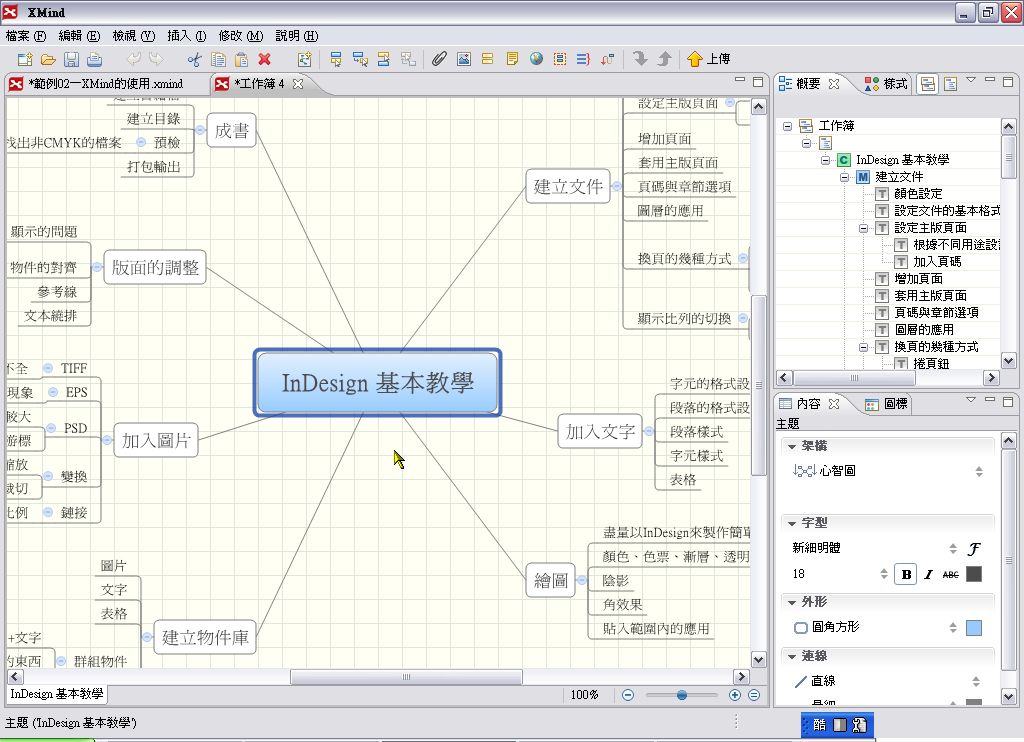1024x742 pixels.
Task: Click the insert image icon
Action: coord(464,59)
